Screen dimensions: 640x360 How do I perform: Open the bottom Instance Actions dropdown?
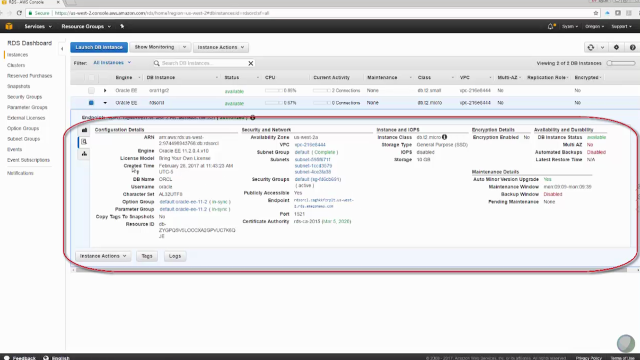(103, 256)
